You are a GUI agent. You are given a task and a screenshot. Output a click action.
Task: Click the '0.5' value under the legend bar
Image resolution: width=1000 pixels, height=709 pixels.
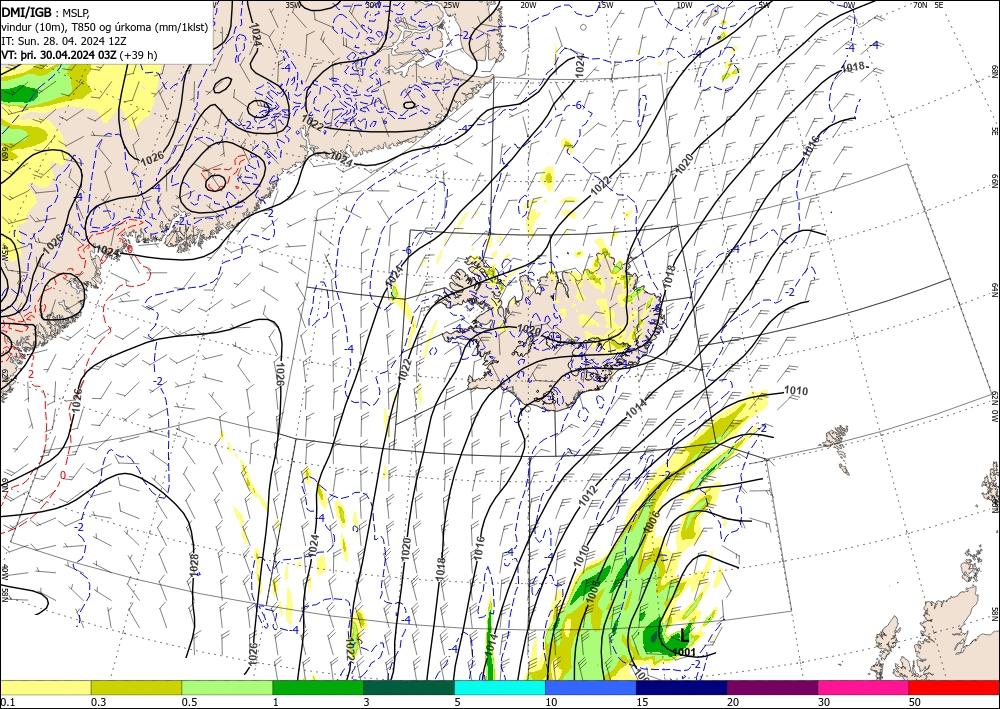point(188,702)
